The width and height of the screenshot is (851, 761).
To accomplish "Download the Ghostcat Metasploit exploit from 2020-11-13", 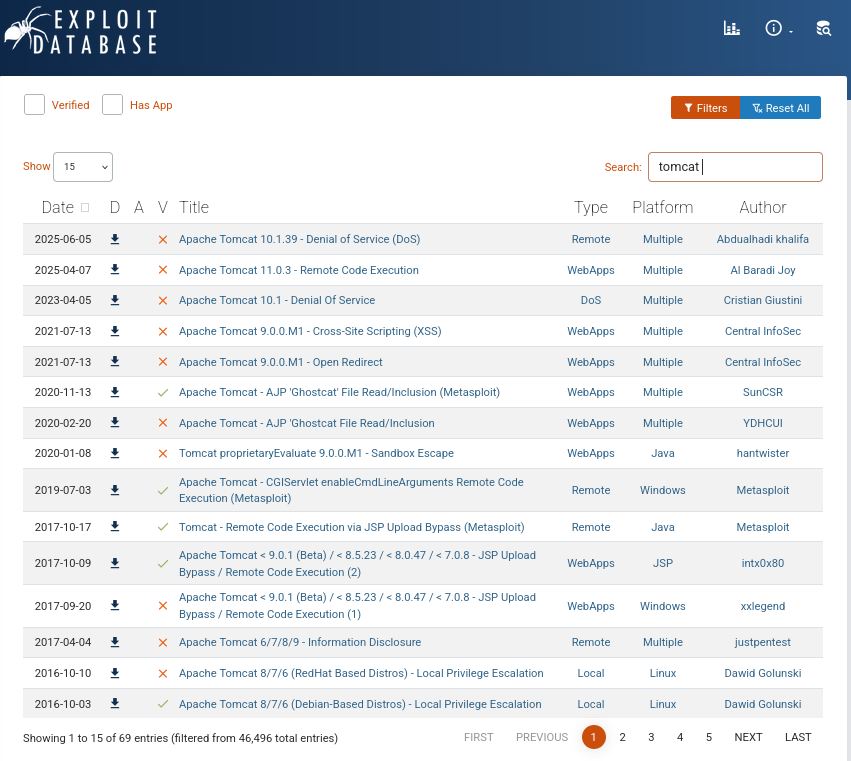I will 115,392.
